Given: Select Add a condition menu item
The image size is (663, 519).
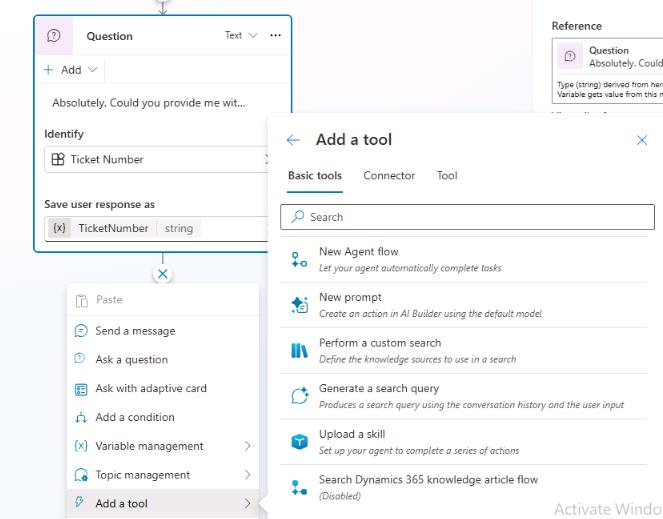Looking at the screenshot, I should (x=134, y=417).
